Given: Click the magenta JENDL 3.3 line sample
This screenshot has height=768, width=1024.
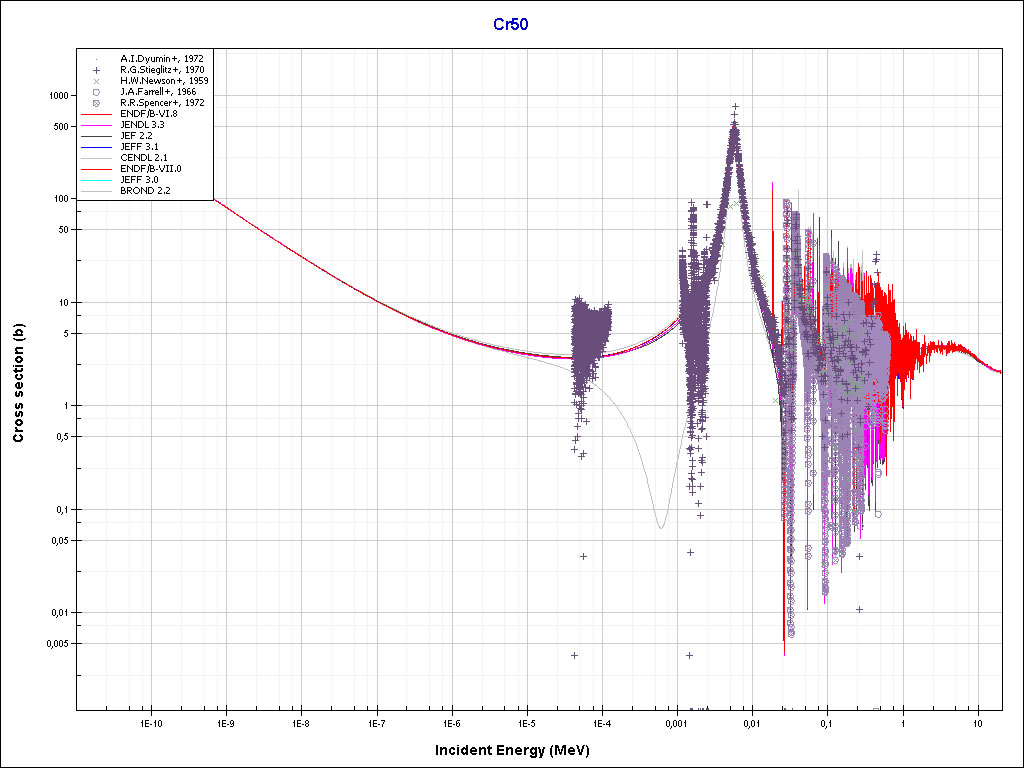Looking at the screenshot, I should click(96, 125).
